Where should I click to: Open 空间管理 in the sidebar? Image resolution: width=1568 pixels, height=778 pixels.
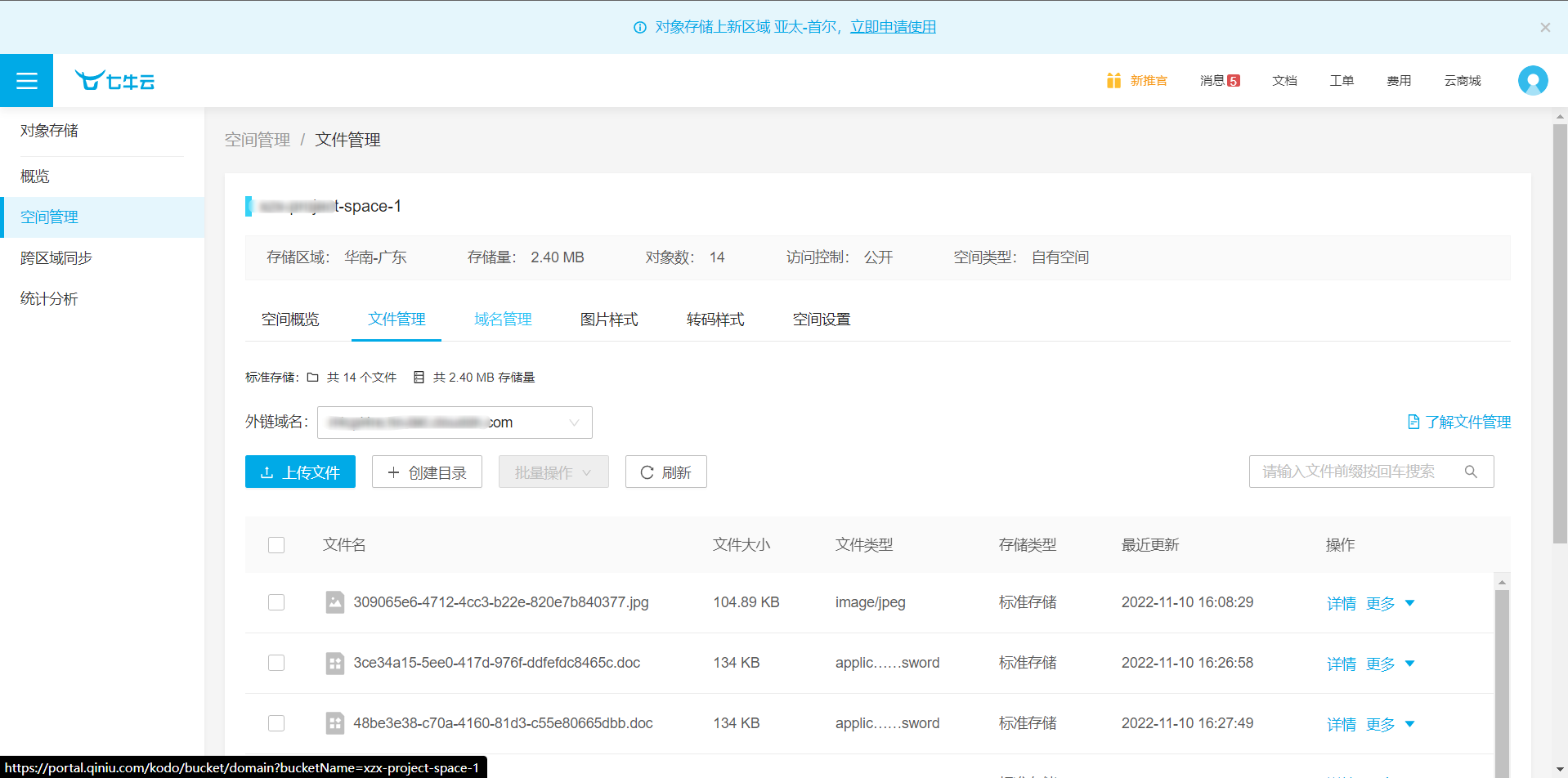coord(102,217)
